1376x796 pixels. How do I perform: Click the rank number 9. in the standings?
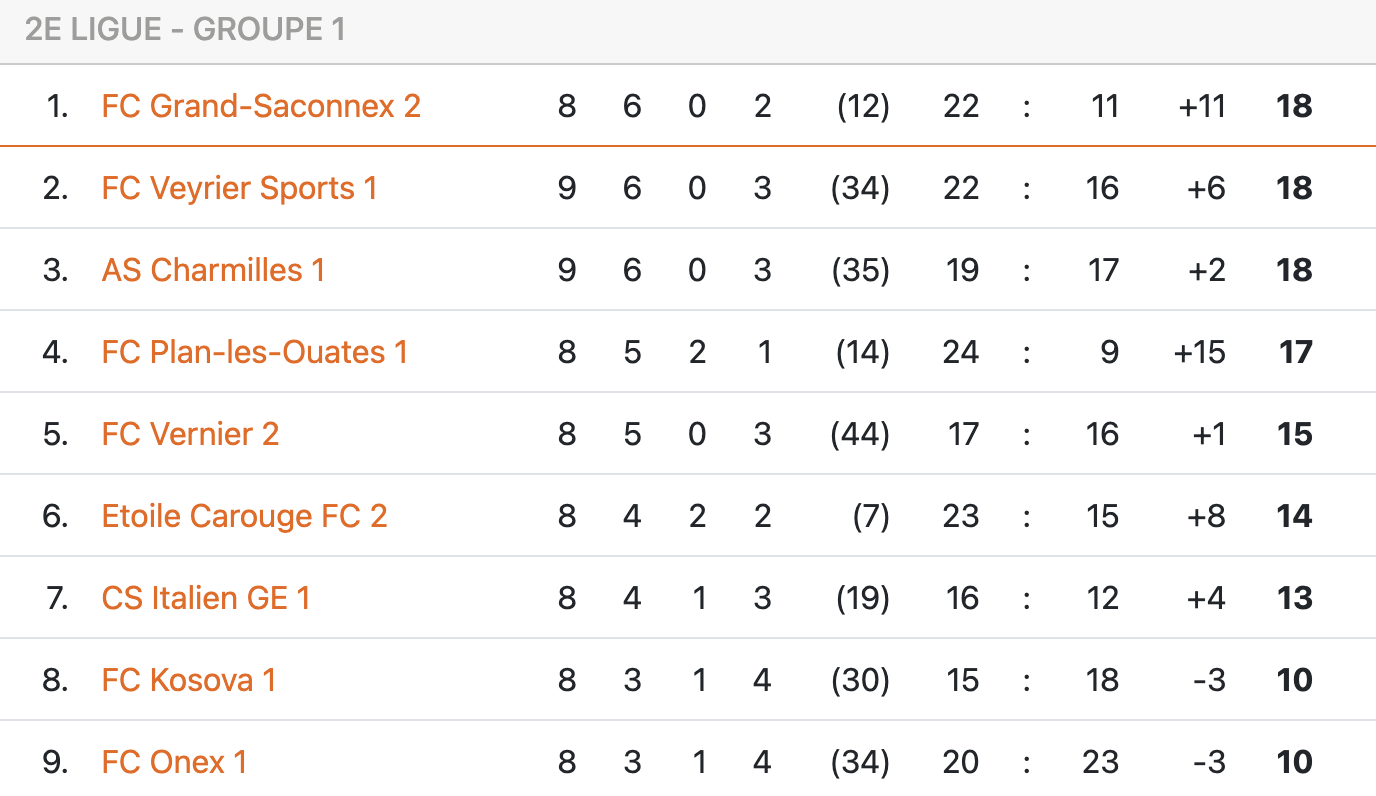pos(55,762)
